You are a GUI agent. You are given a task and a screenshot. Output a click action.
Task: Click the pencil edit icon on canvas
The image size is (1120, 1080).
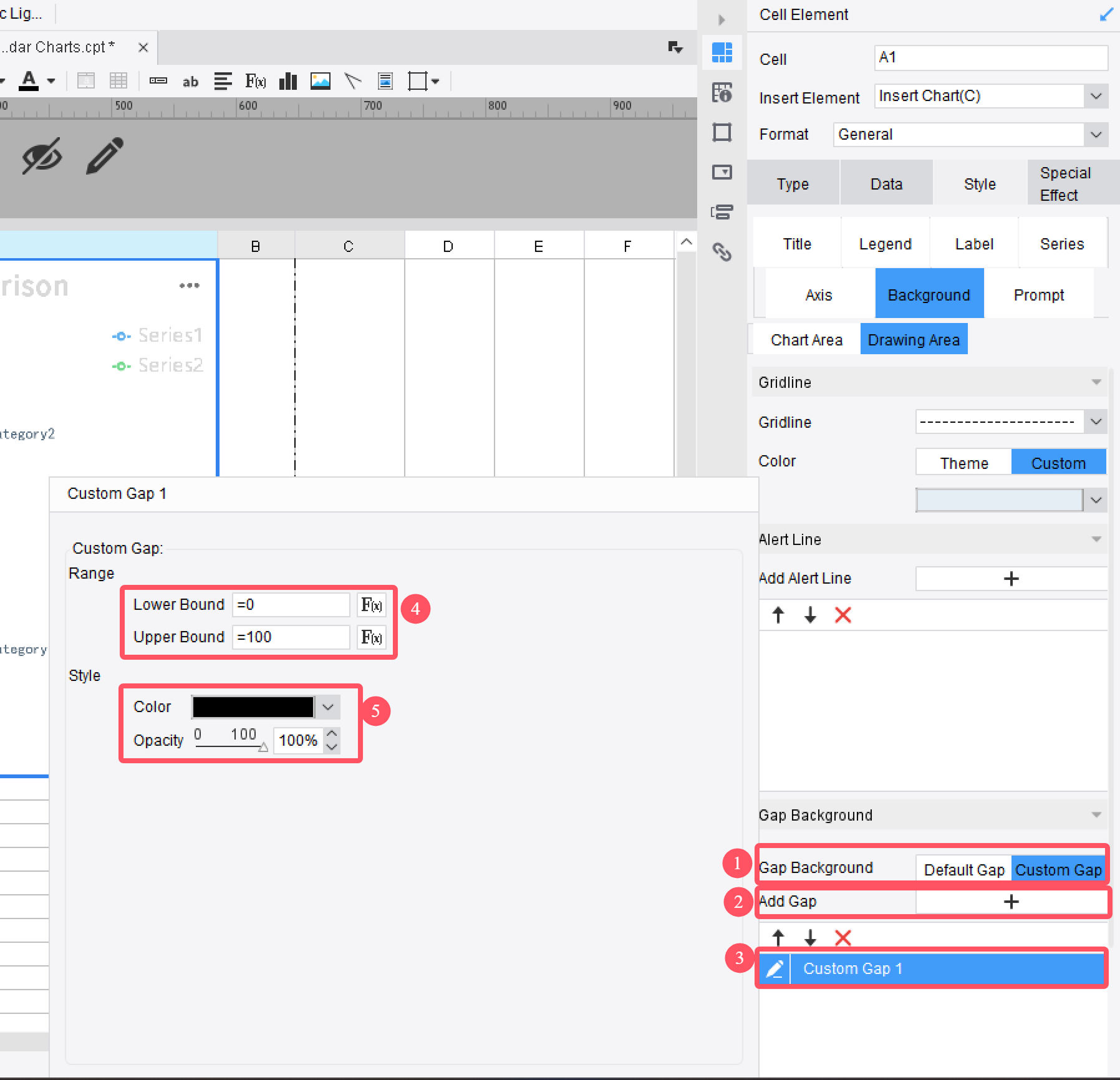pyautogui.click(x=105, y=156)
